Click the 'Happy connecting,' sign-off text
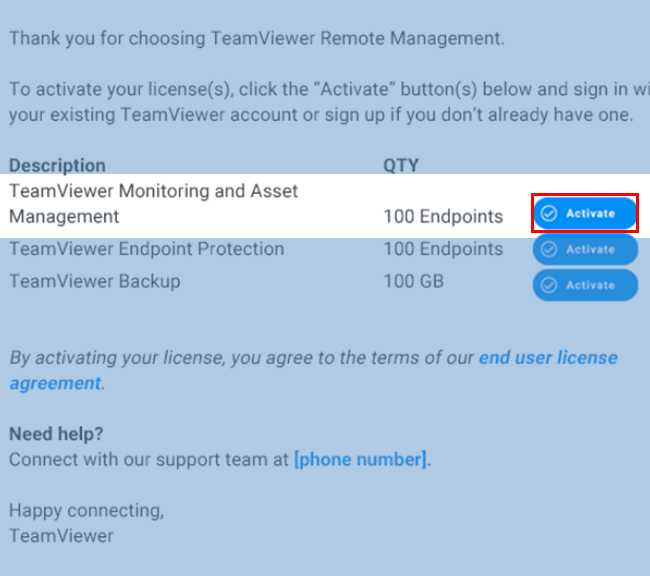The image size is (650, 576). coord(87,510)
